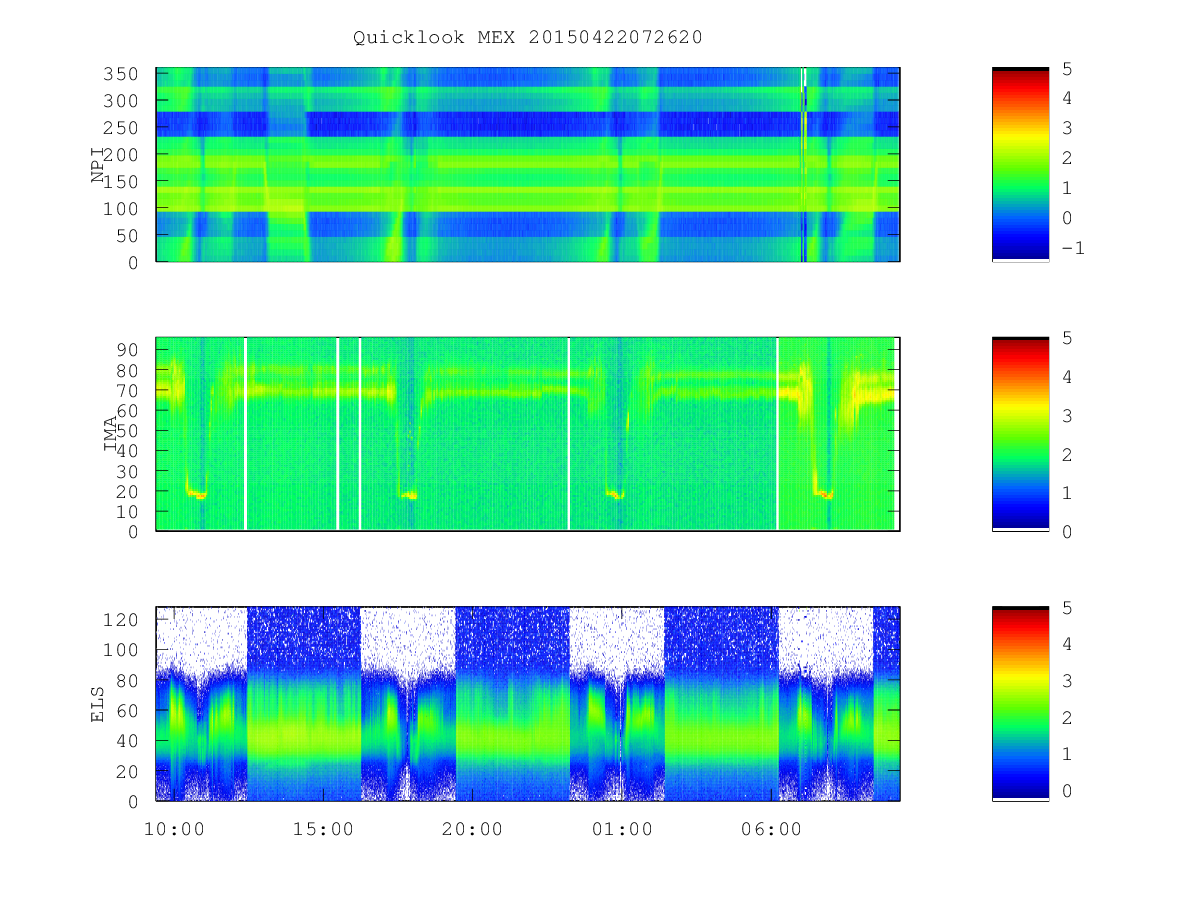Click the ELS panel color scale bar
This screenshot has width=1200, height=900.
pyautogui.click(x=1020, y=703)
